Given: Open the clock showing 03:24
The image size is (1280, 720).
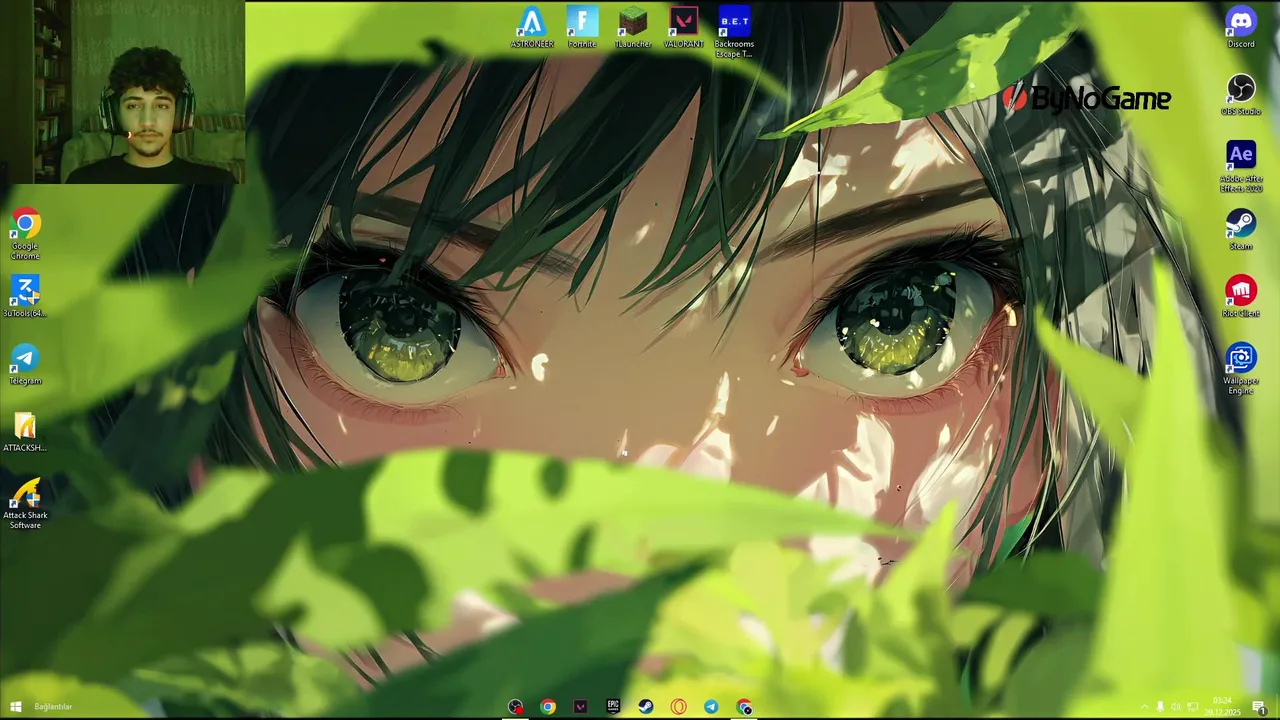Looking at the screenshot, I should click(x=1223, y=706).
